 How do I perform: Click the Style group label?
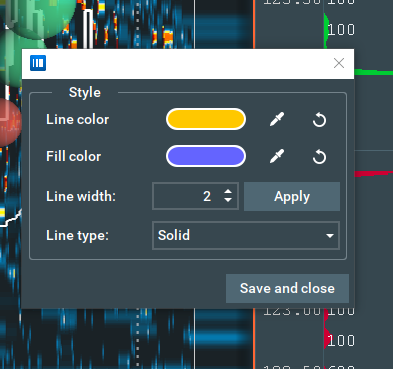click(85, 92)
